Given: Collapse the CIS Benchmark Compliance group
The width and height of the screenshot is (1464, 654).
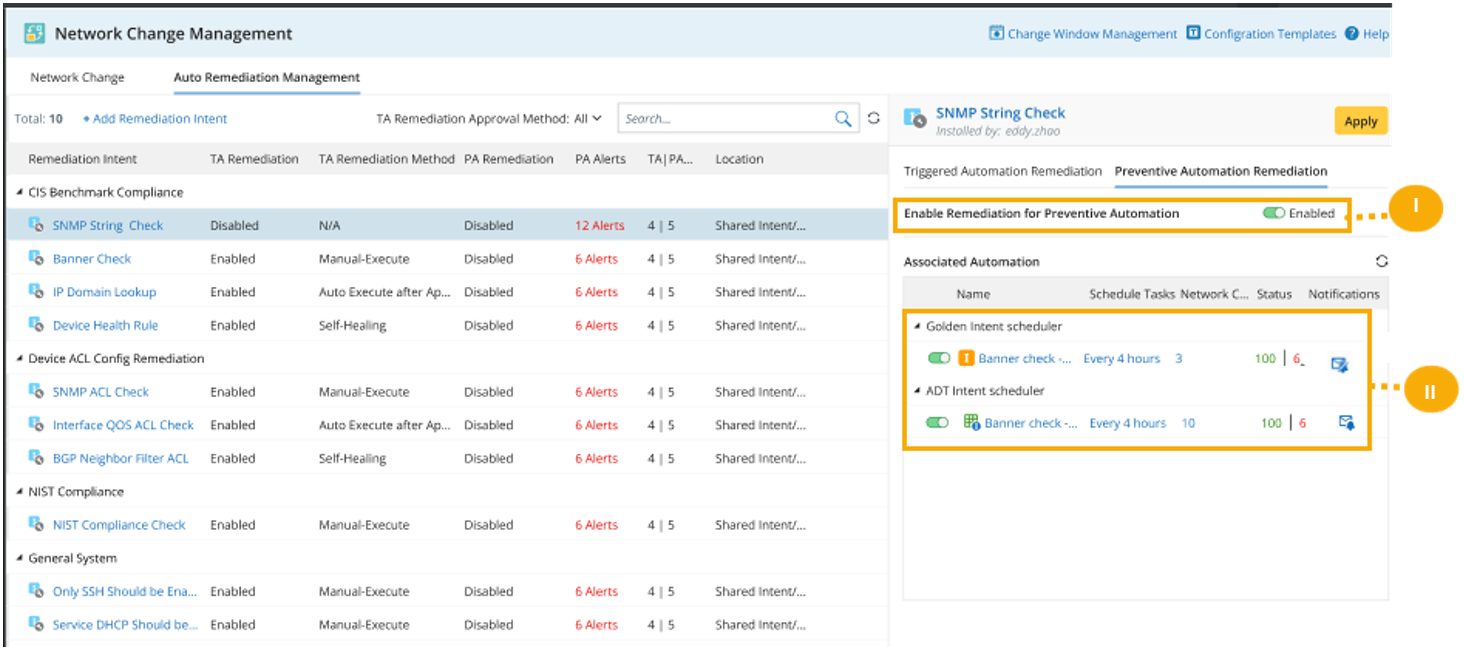Looking at the screenshot, I should (x=20, y=192).
